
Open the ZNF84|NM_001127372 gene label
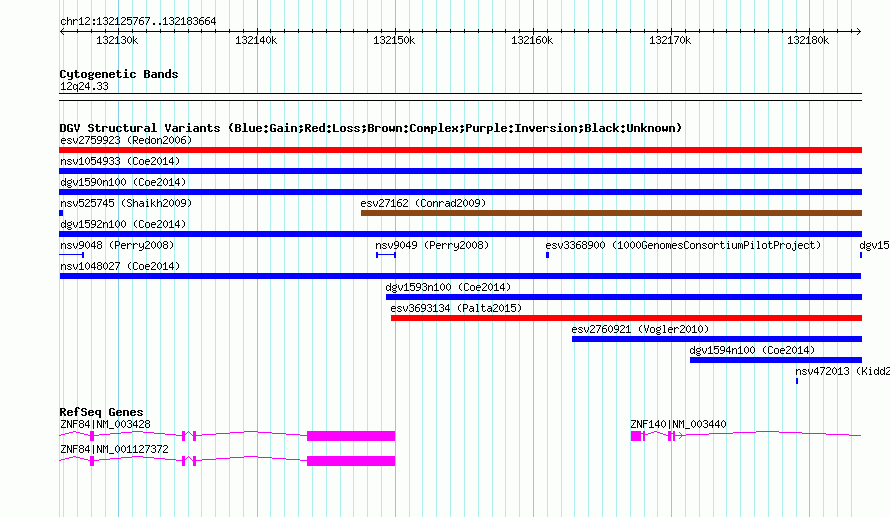(x=114, y=449)
